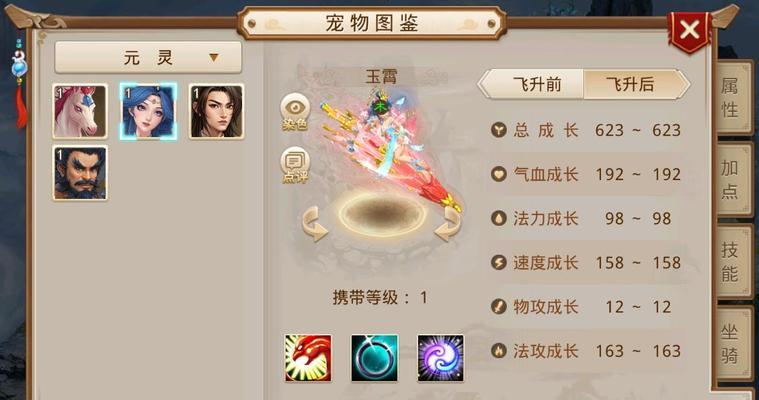Open the 点评 comment bubble icon
Image resolution: width=759 pixels, height=400 pixels.
tap(294, 165)
